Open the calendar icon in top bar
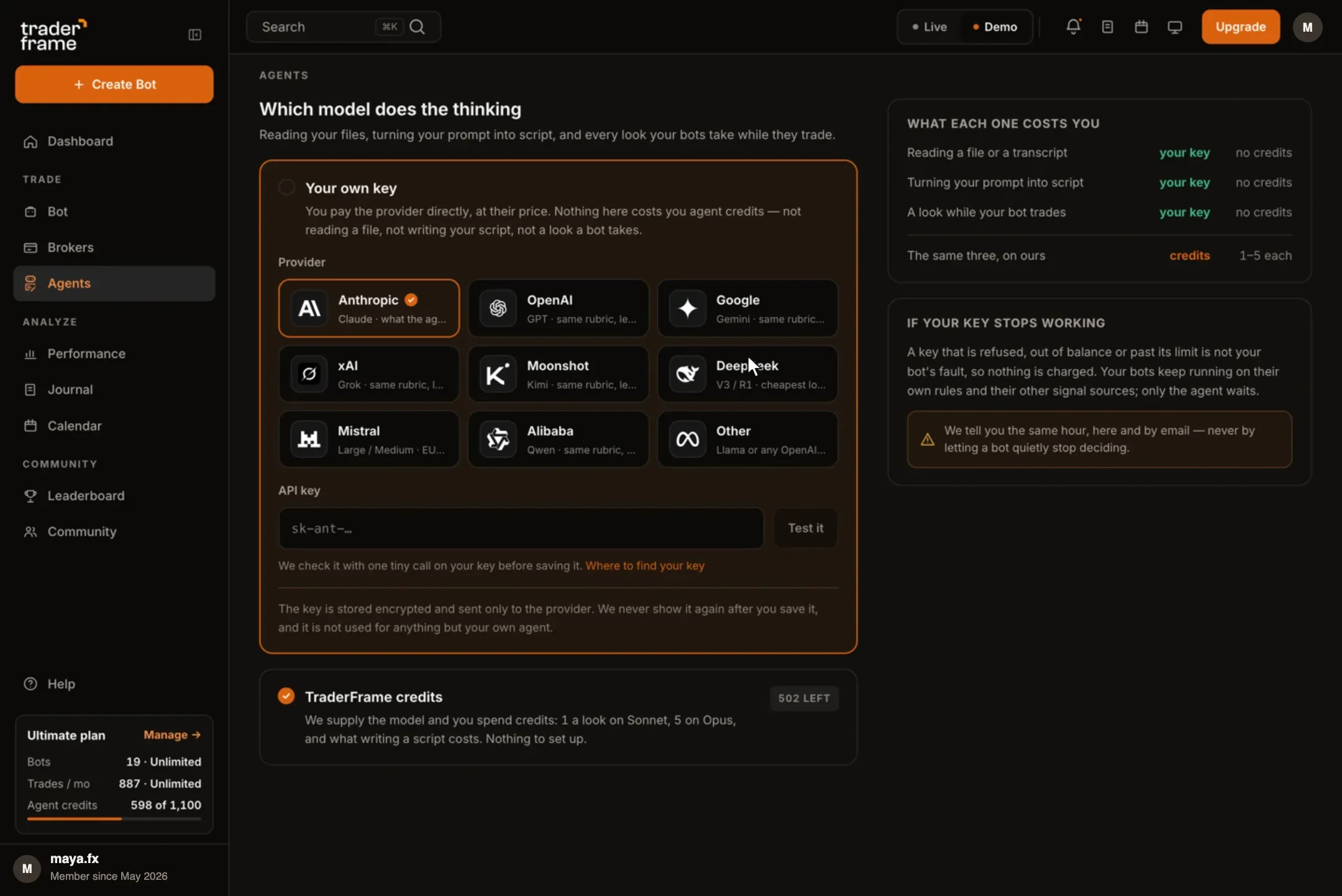Viewport: 1342px width, 896px height. coord(1141,27)
